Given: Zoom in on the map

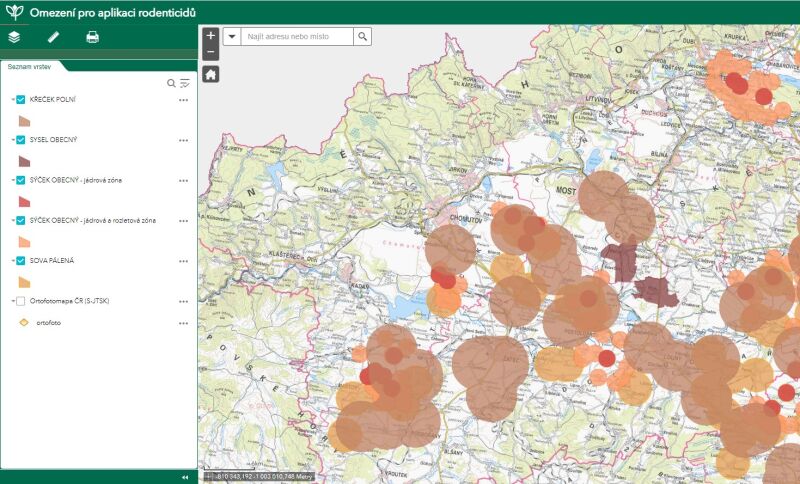Looking at the screenshot, I should coord(210,35).
